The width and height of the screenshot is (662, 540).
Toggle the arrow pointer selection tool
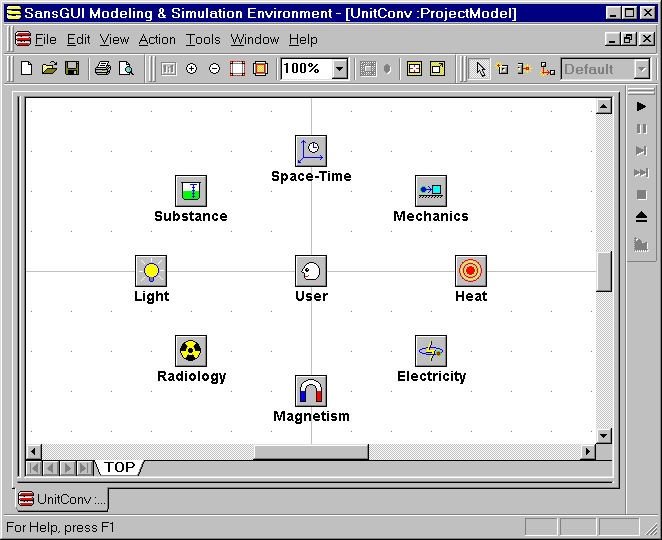pyautogui.click(x=480, y=69)
